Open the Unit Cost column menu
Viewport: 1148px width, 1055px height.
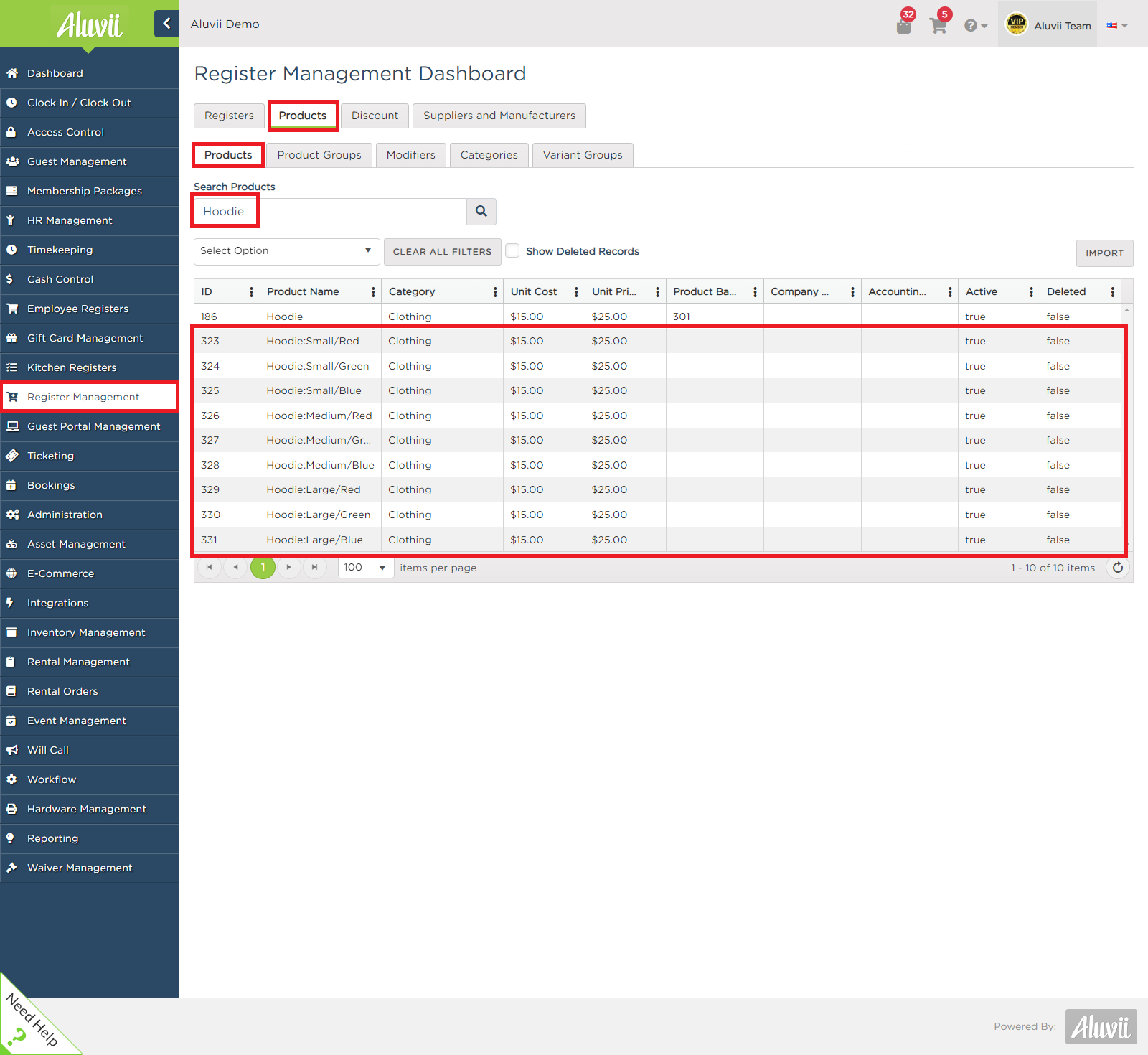click(x=576, y=291)
